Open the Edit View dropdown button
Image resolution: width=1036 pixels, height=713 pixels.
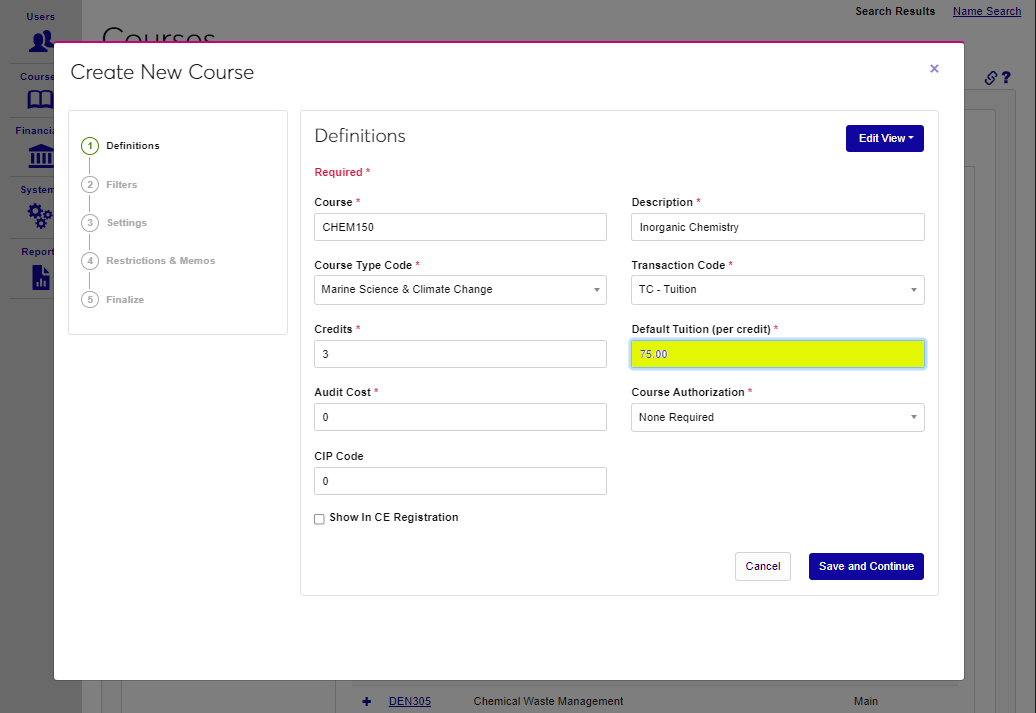[x=884, y=139]
